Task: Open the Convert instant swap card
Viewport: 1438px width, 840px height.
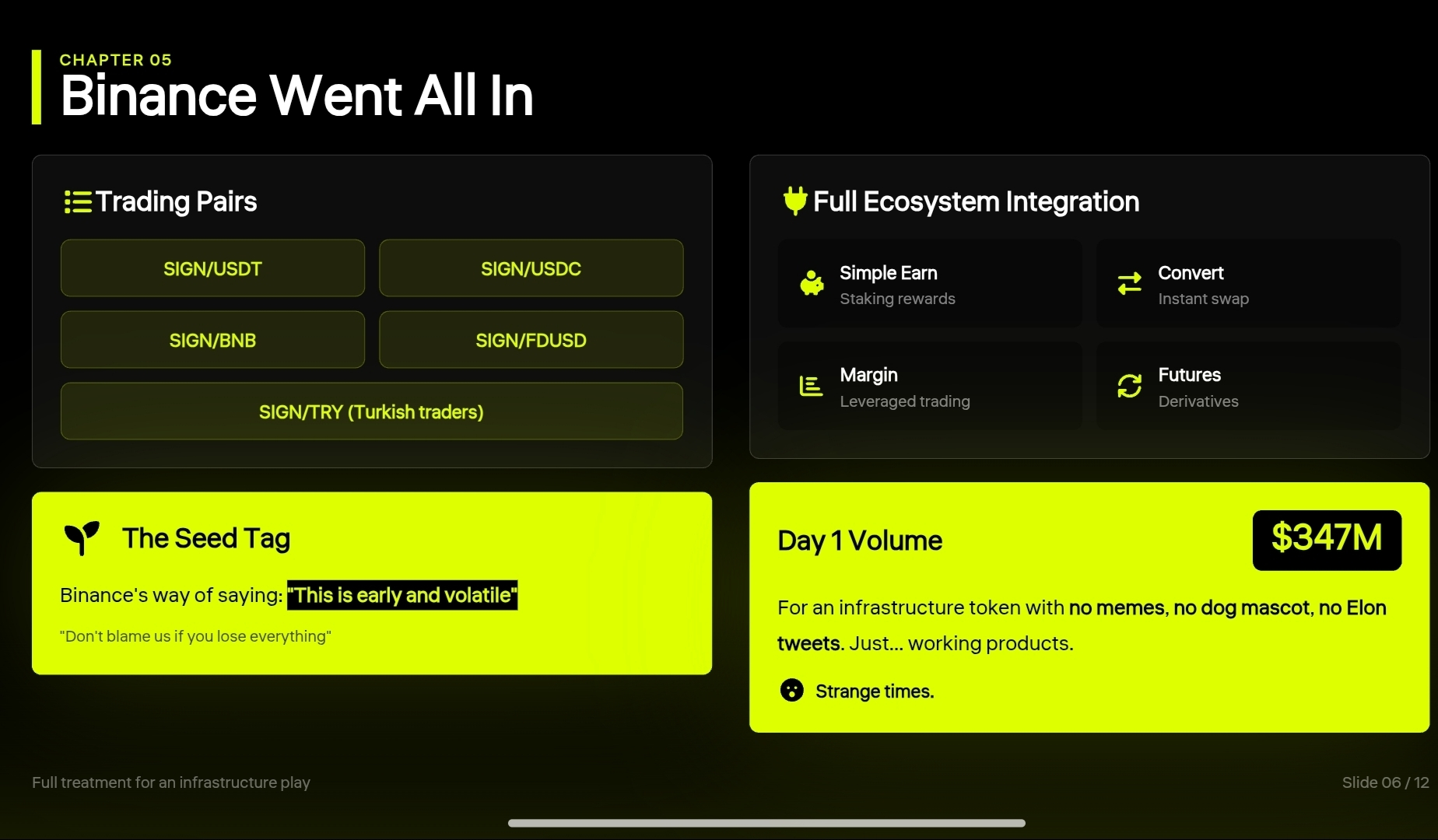Action: 1248,284
